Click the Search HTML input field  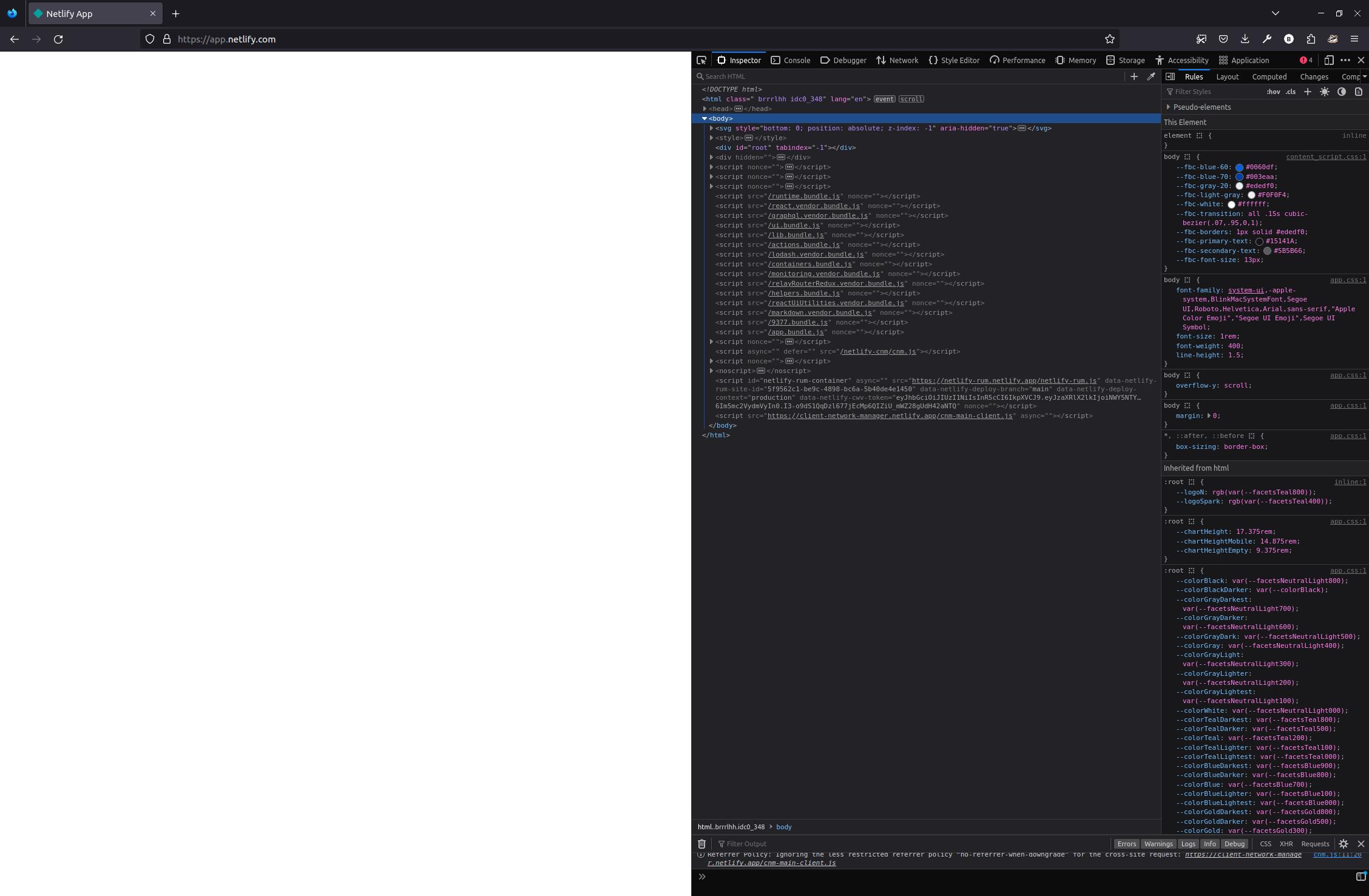tap(759, 76)
